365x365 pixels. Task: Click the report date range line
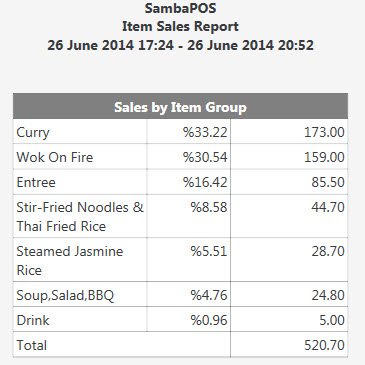[180, 45]
